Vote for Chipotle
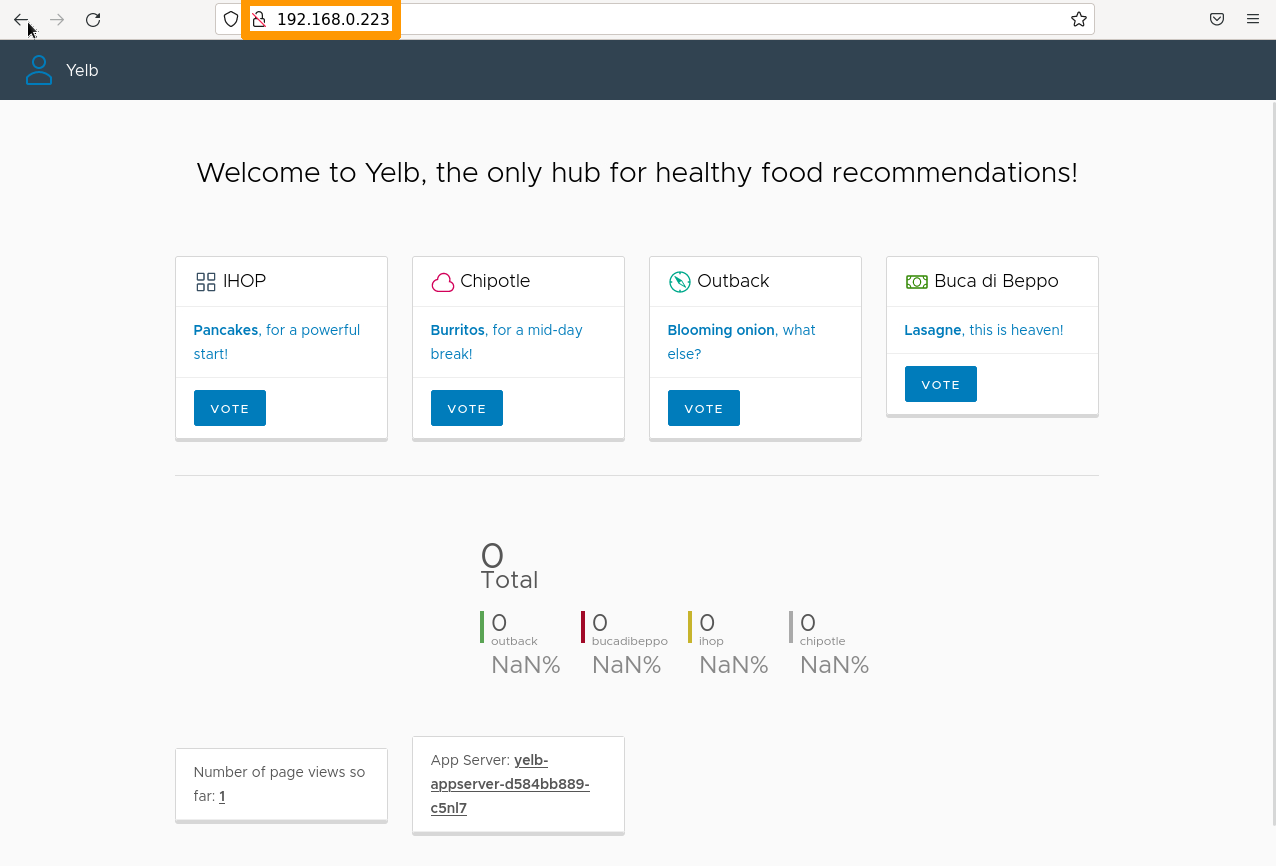This screenshot has height=866, width=1276. pos(467,408)
